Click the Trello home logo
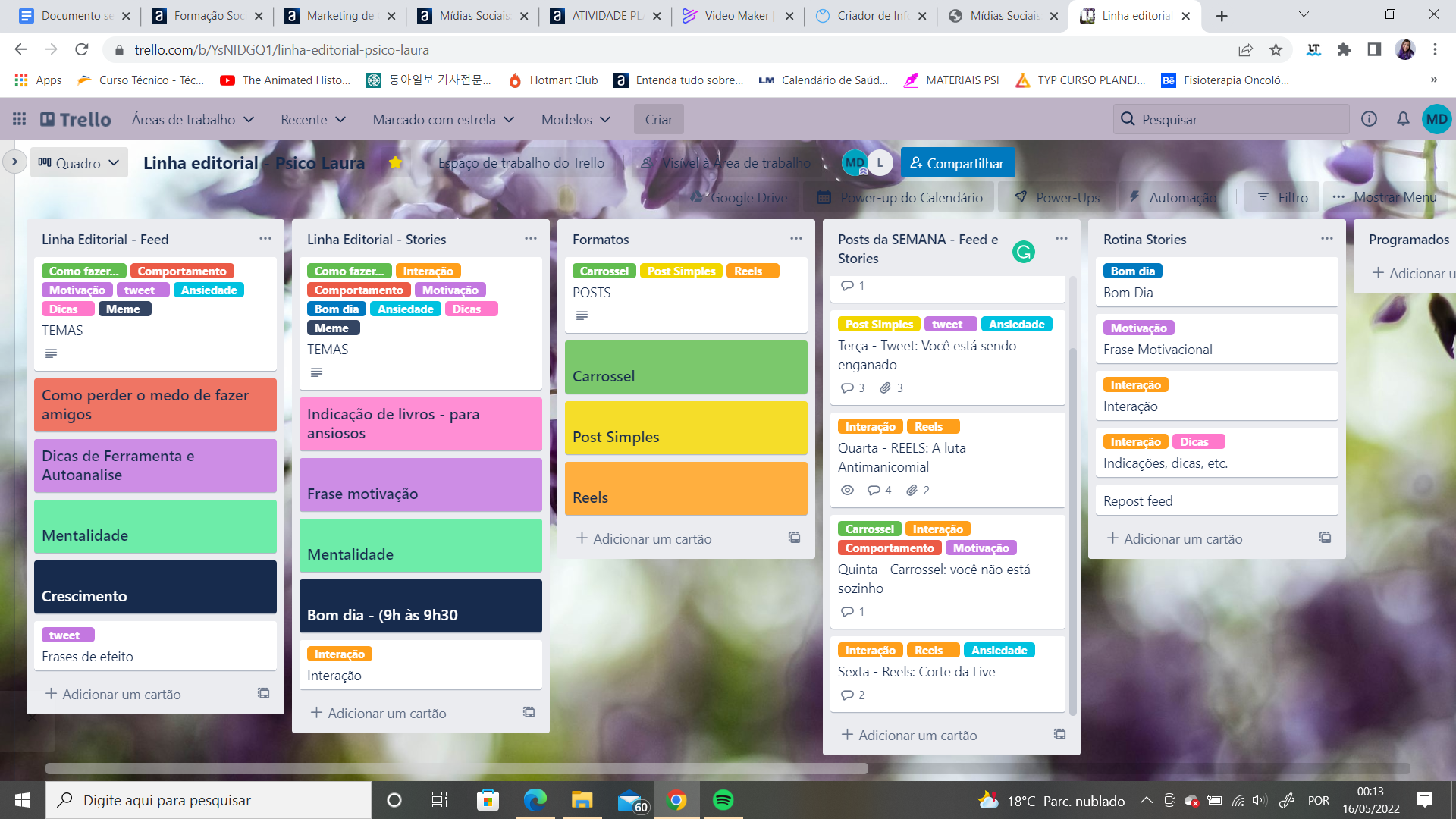This screenshot has height=819, width=1456. 76,119
